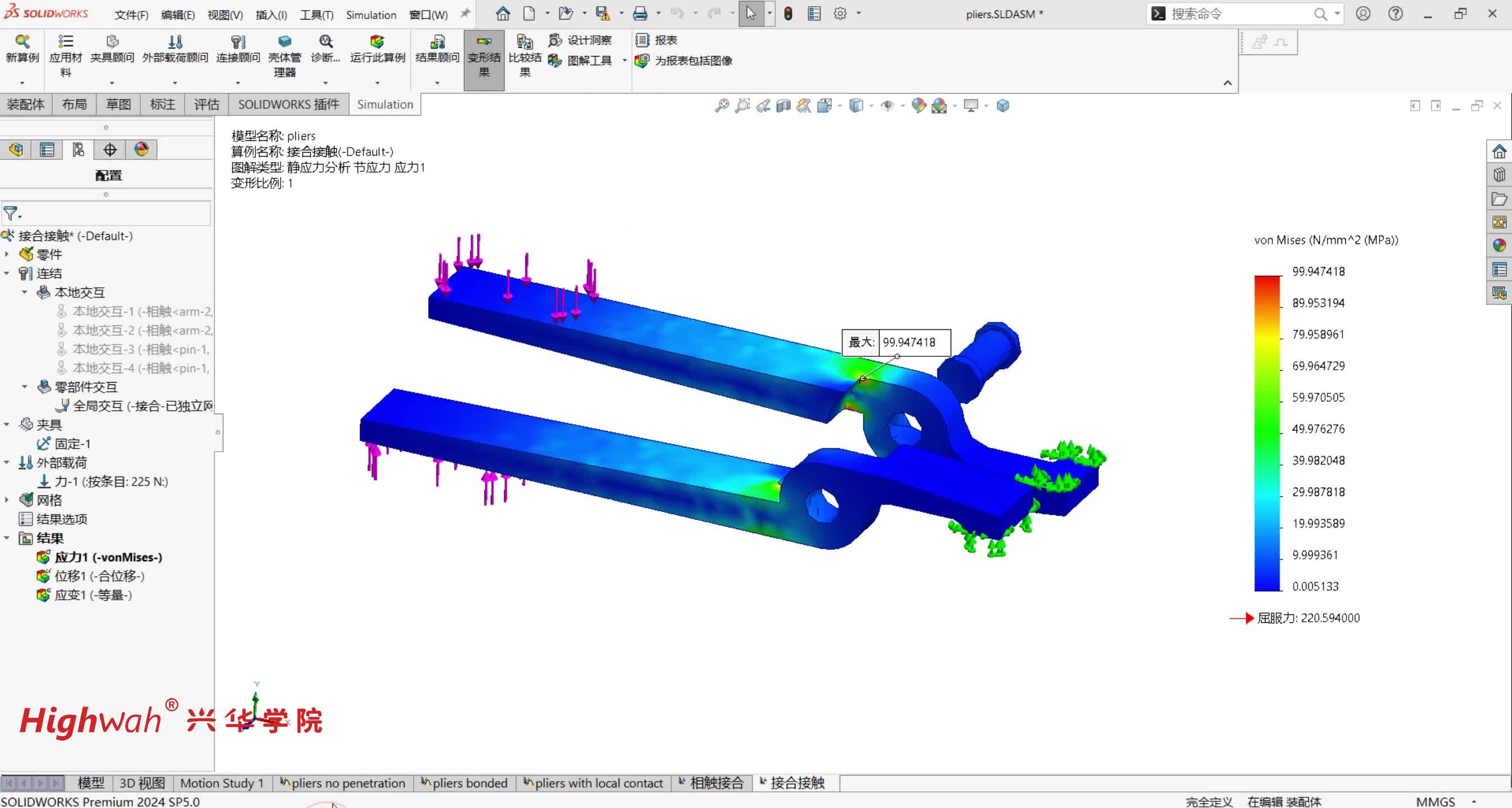This screenshot has width=1512, height=808.
Task: Collapse the 结果 results folder
Action: pos(7,538)
